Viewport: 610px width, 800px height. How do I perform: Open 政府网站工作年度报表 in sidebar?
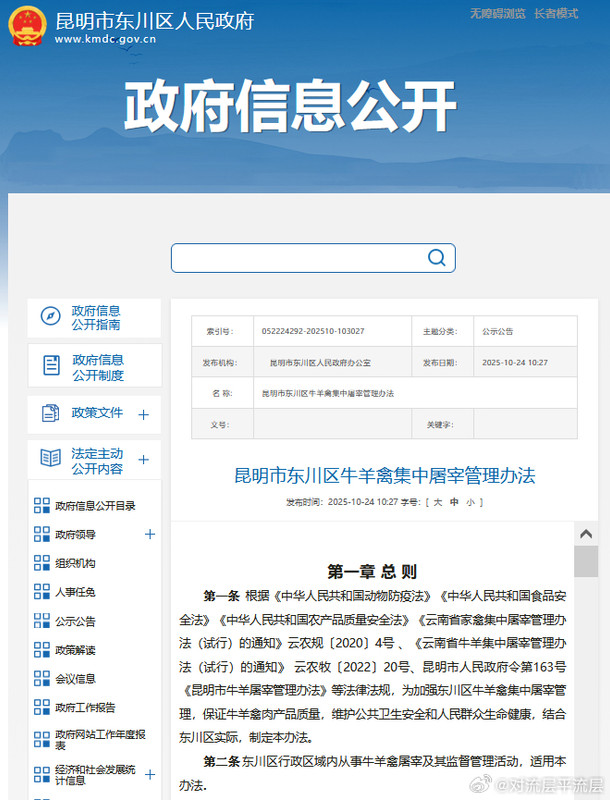100,739
